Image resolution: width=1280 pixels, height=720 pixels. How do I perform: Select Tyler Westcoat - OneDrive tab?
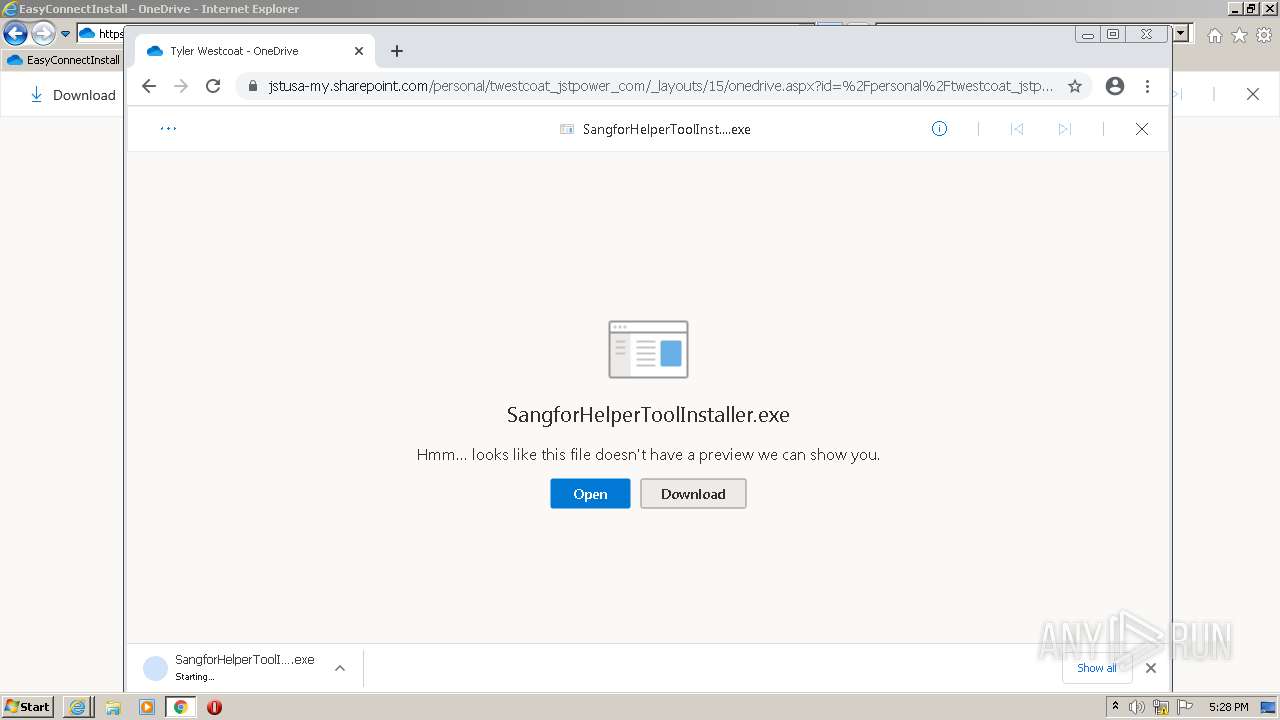[253, 51]
